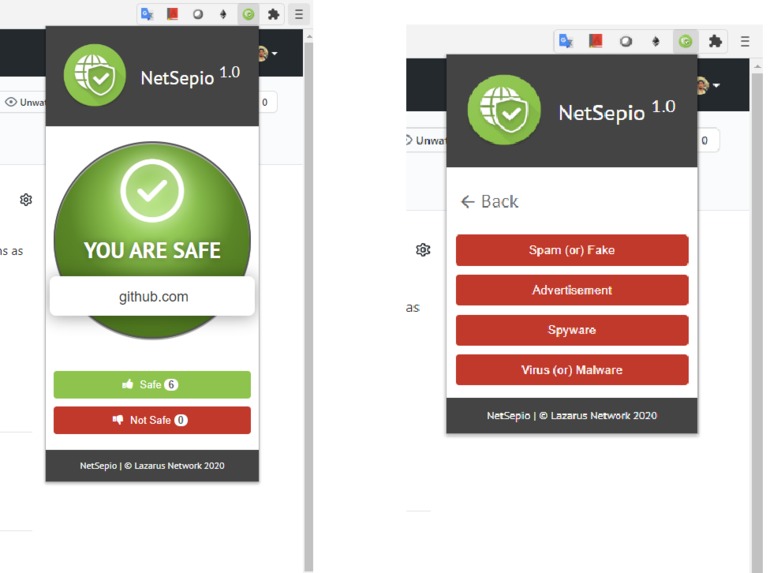Image resolution: width=781 pixels, height=573 pixels.
Task: Click settings gear icon on left page
Action: click(x=26, y=200)
